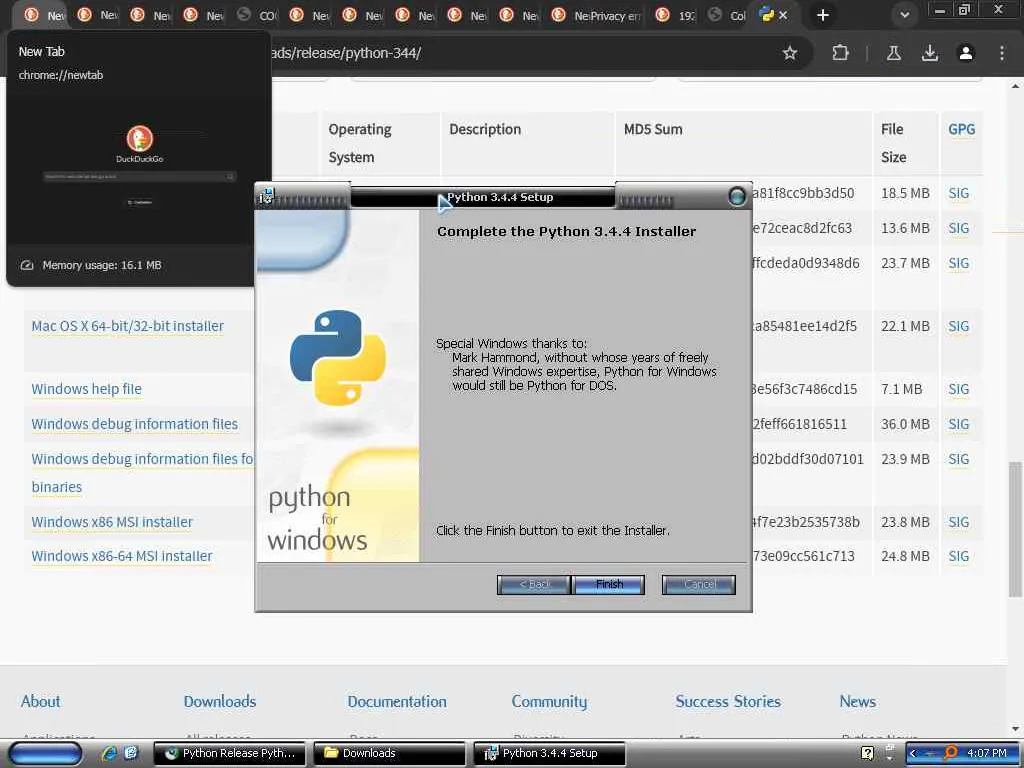Screen dimensions: 1024x768
Task: Open the Chrome Labs flask icon
Action: point(893,53)
